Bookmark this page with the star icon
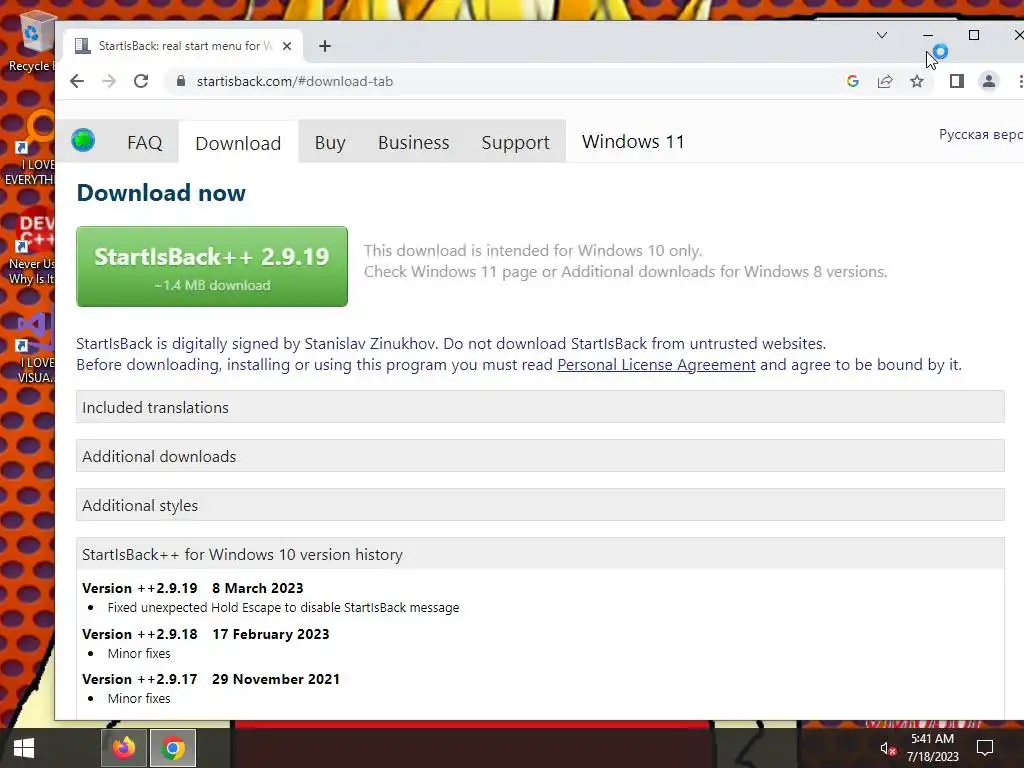This screenshot has height=768, width=1024. 917,81
